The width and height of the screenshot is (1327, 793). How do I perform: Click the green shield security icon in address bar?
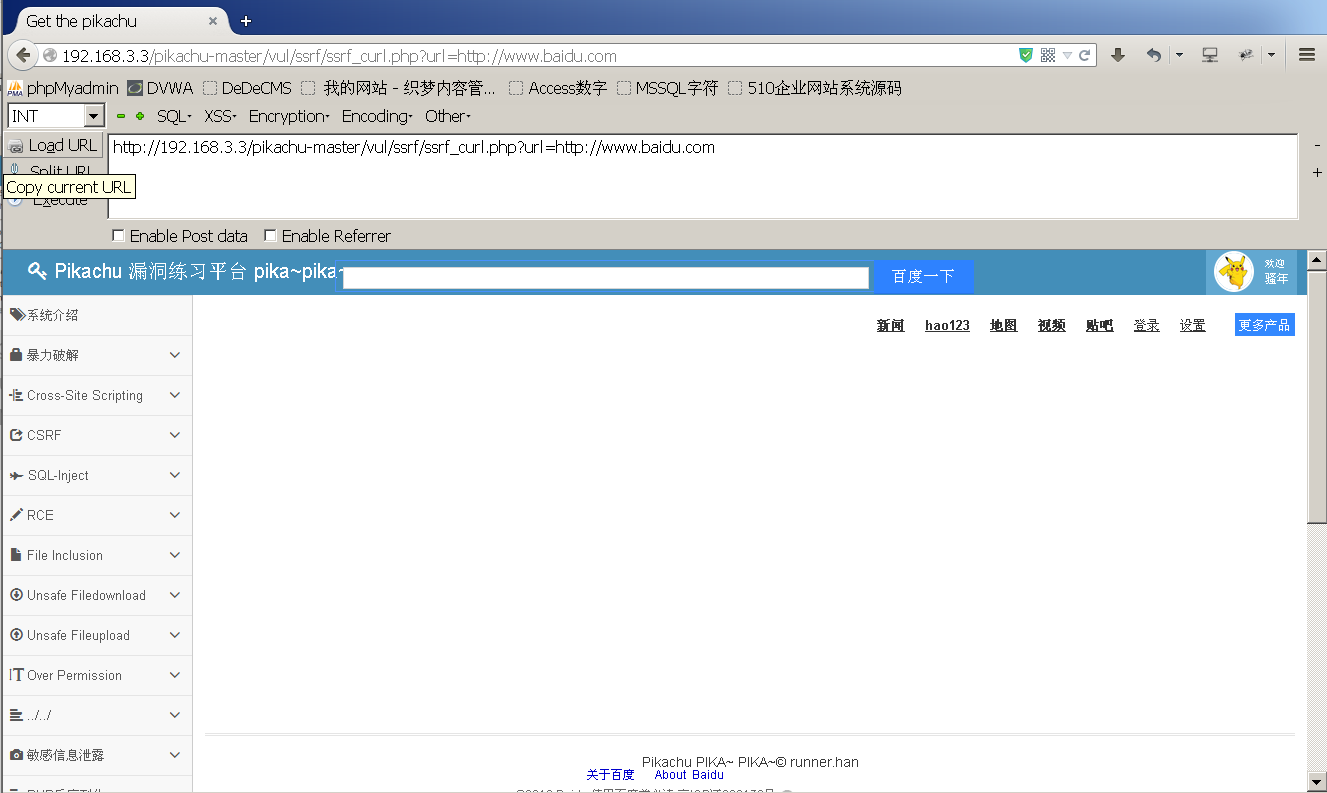(1026, 56)
